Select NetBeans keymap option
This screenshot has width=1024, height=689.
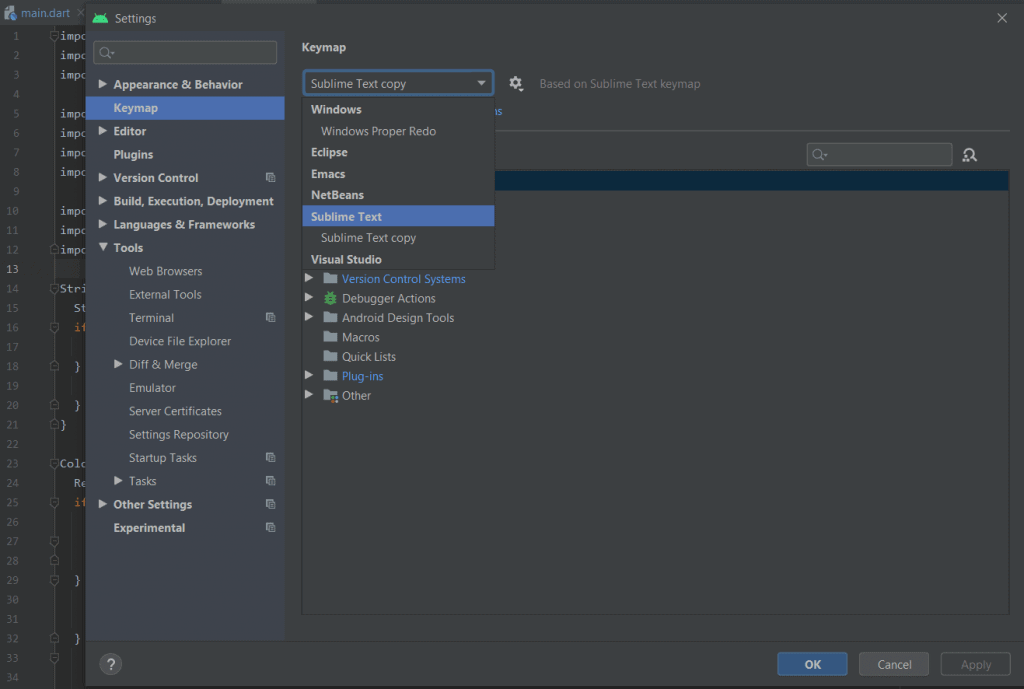point(398,195)
